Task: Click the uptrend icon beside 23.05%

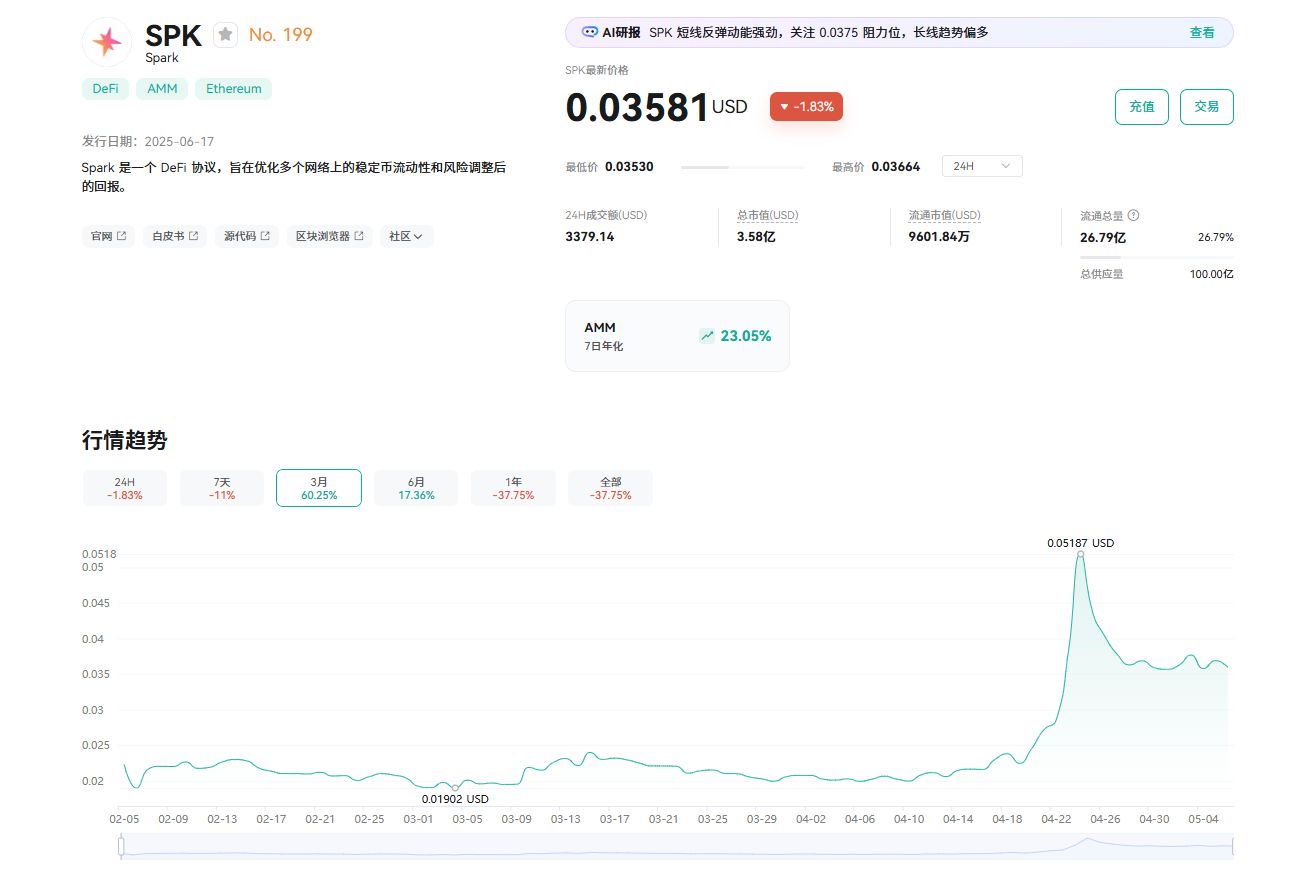Action: tap(707, 336)
